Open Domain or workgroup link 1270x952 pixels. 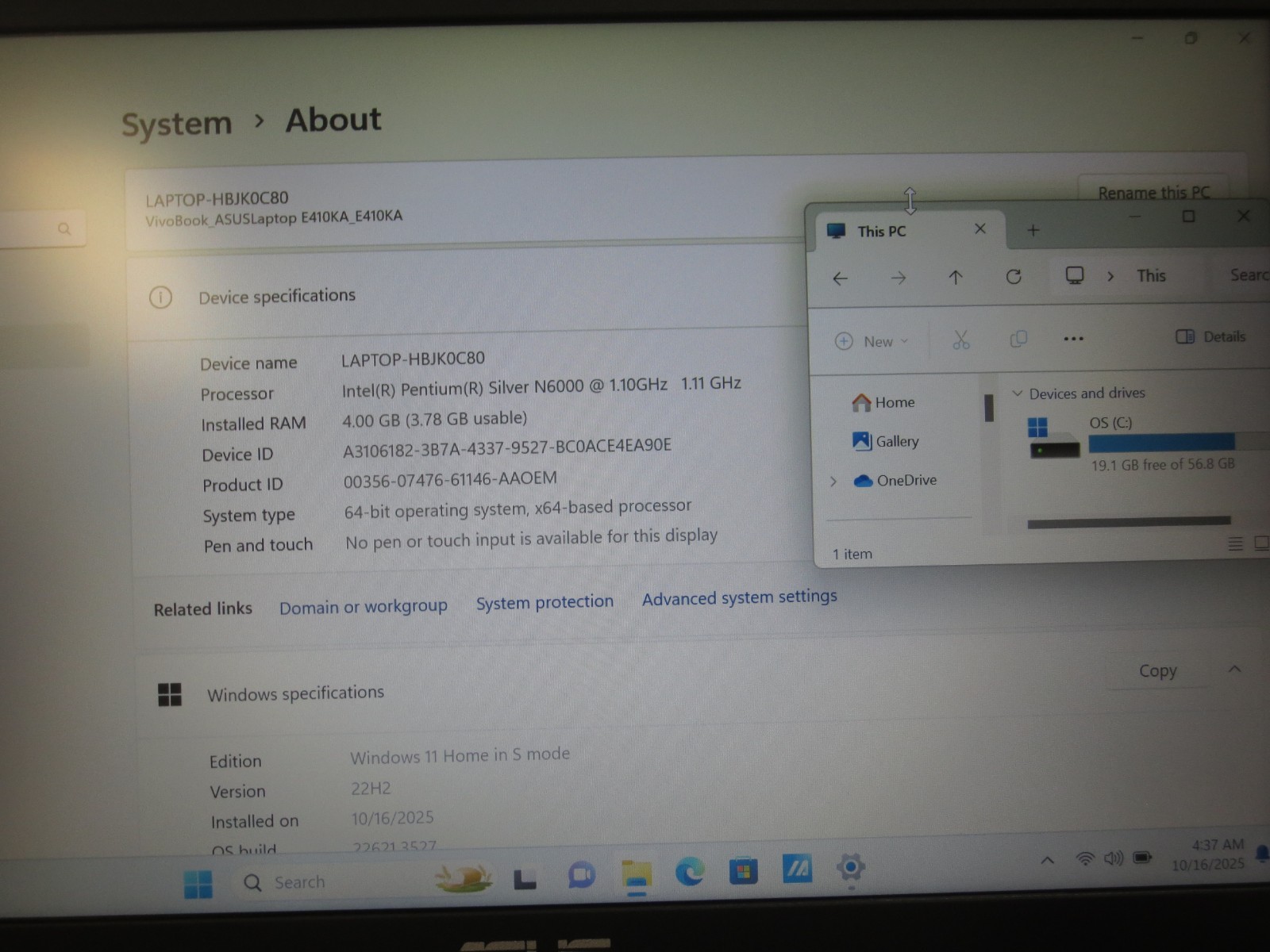[363, 607]
